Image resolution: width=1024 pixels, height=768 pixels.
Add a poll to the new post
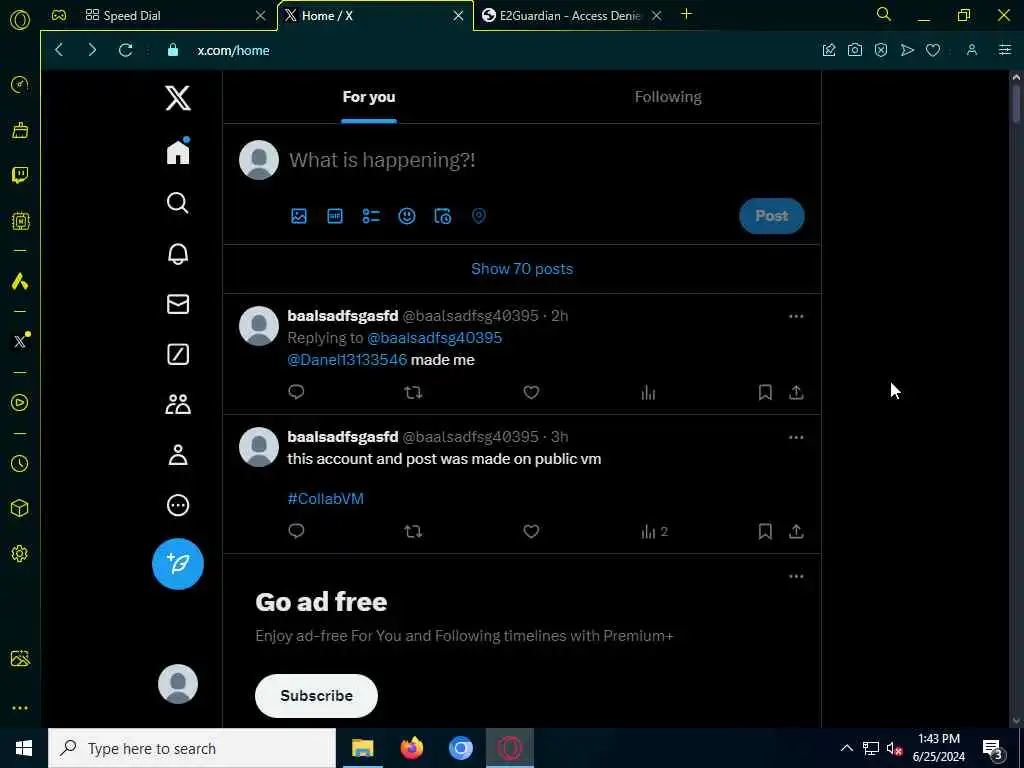point(370,216)
